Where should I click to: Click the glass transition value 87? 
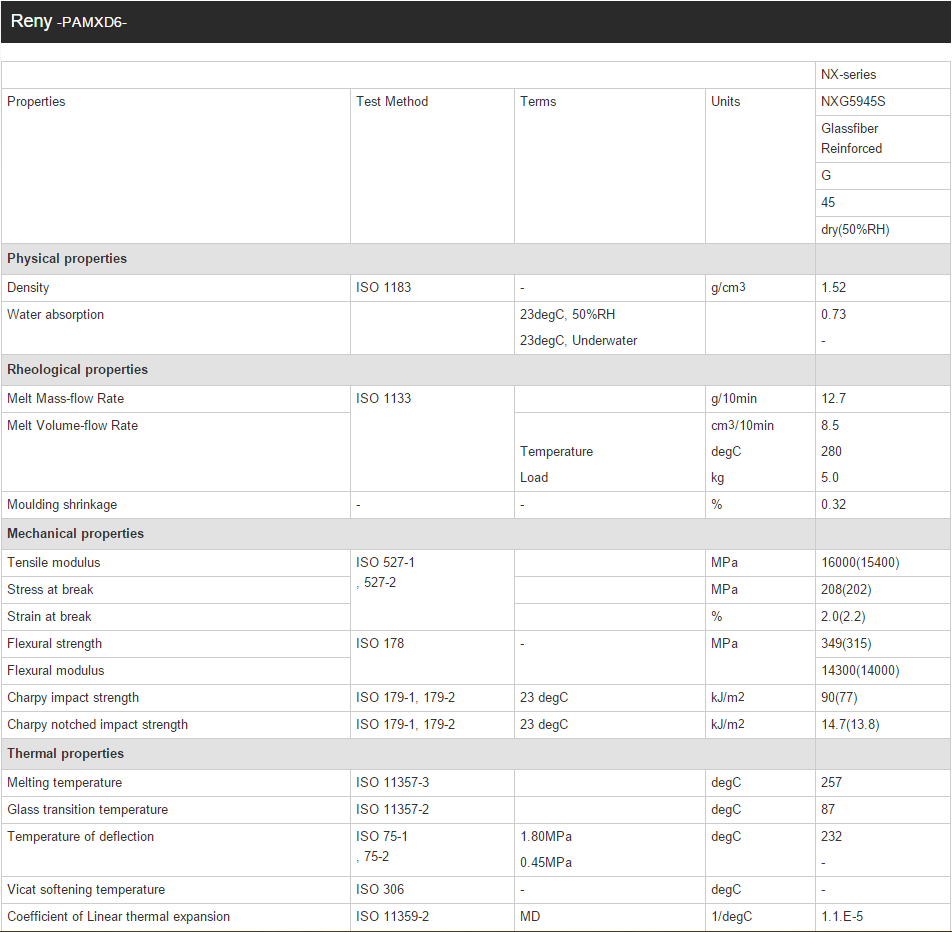pos(828,809)
